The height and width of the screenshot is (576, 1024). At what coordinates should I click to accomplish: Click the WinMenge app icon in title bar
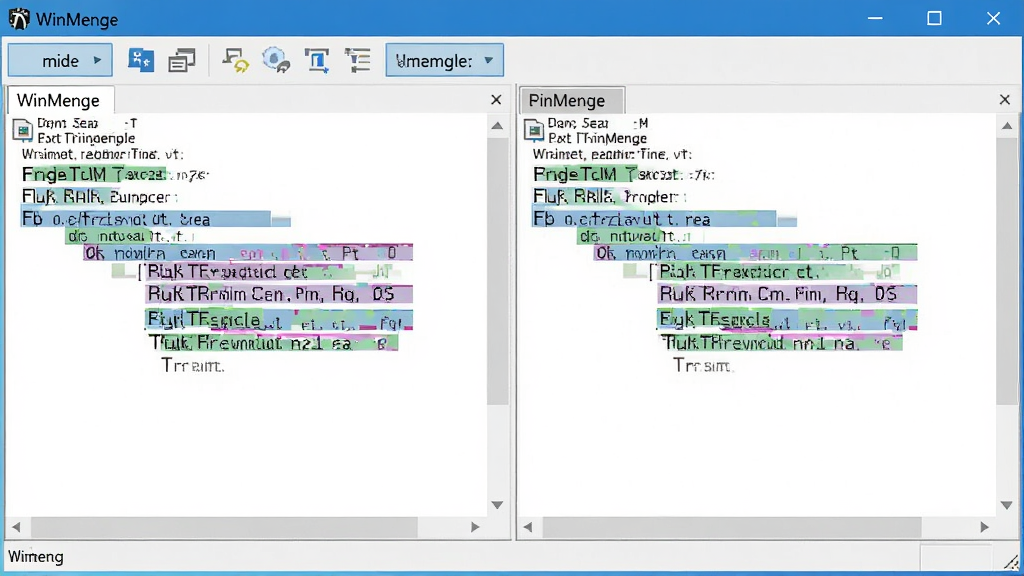pos(19,19)
